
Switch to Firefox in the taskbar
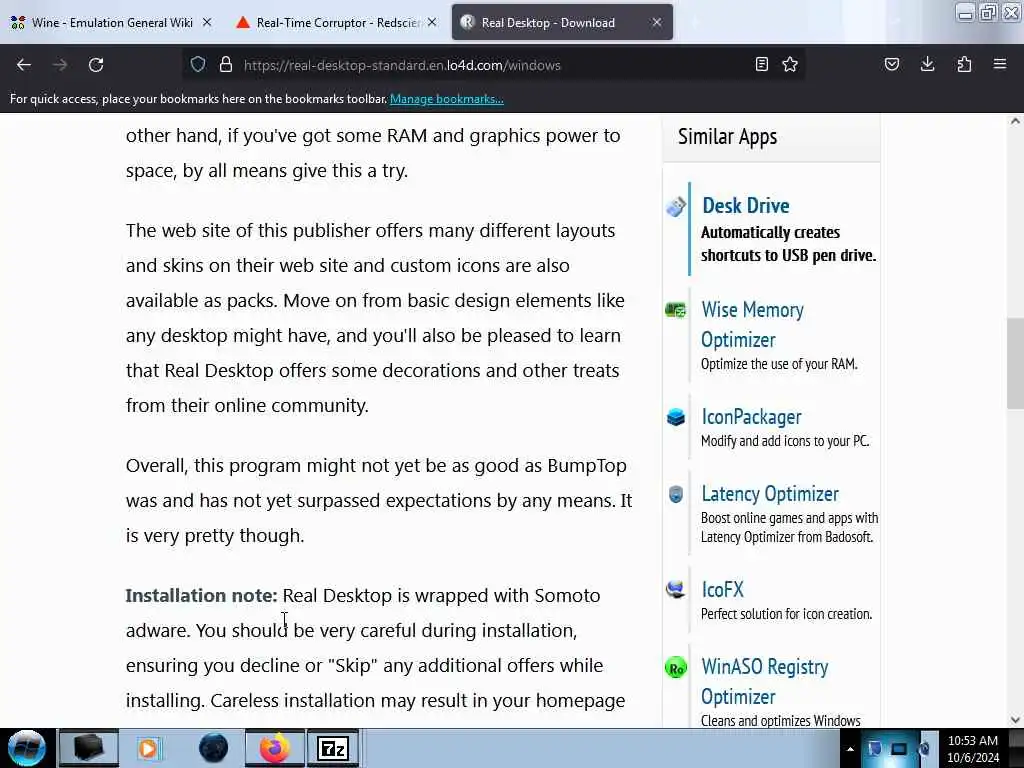click(x=275, y=748)
